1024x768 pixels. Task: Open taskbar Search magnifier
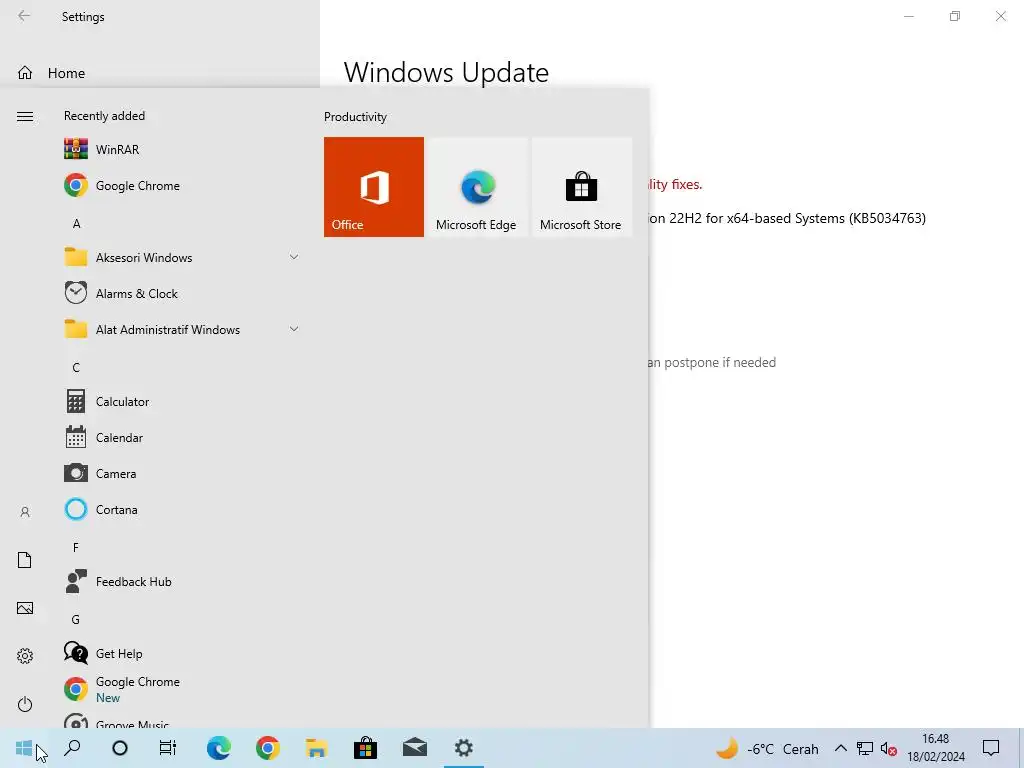[72, 748]
